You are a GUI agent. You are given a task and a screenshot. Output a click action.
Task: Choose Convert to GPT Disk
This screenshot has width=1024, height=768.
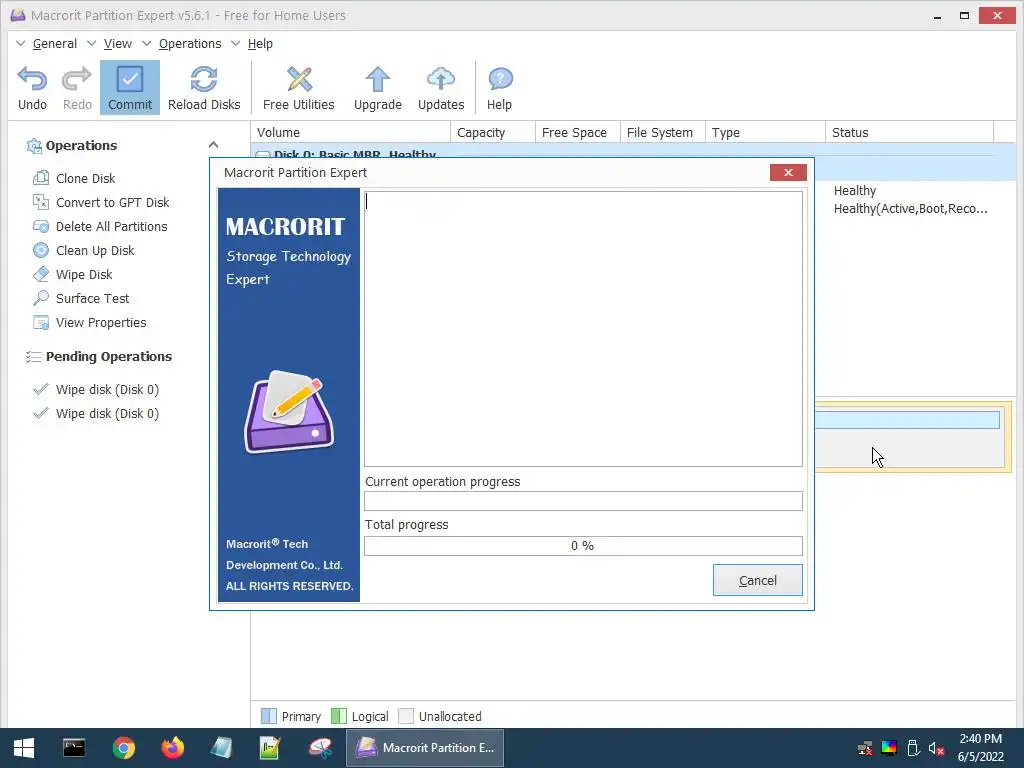point(112,202)
